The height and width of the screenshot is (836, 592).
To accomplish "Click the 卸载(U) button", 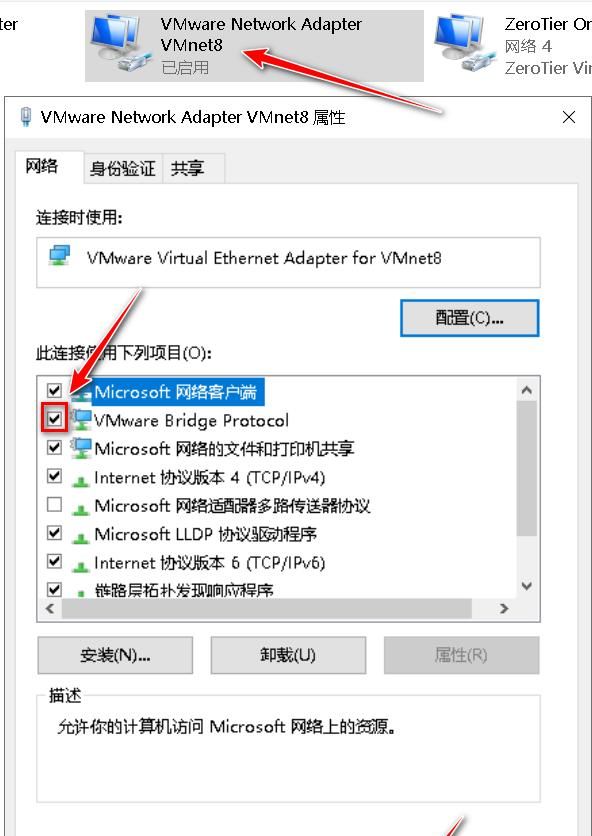I will [289, 655].
